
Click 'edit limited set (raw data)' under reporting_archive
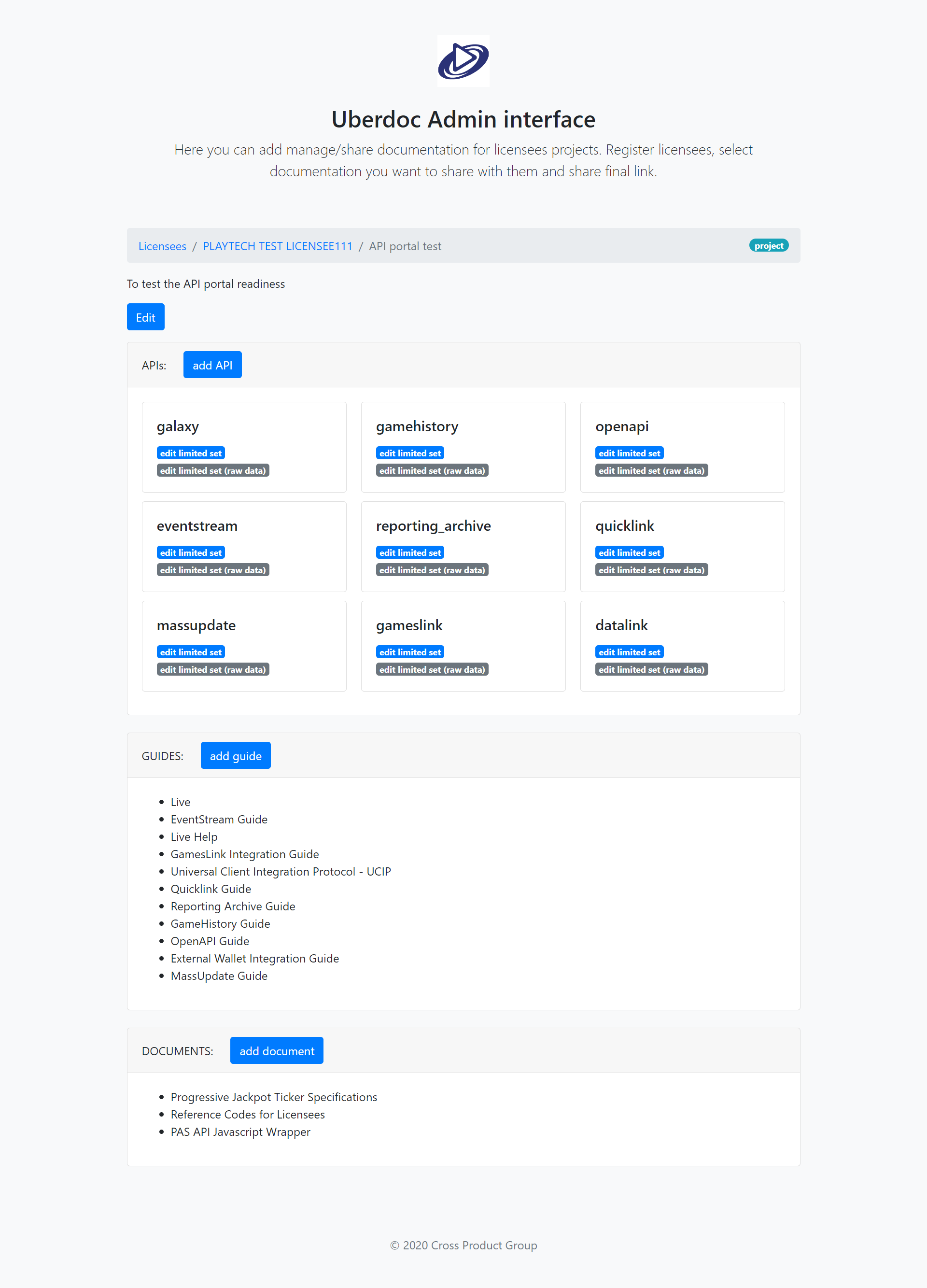(x=432, y=569)
